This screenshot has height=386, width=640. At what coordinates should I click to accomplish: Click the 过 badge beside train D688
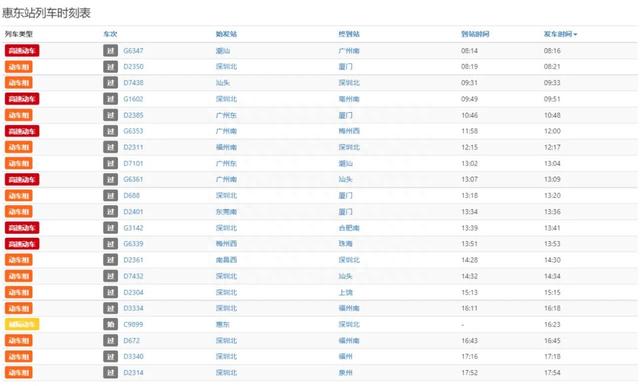[110, 195]
